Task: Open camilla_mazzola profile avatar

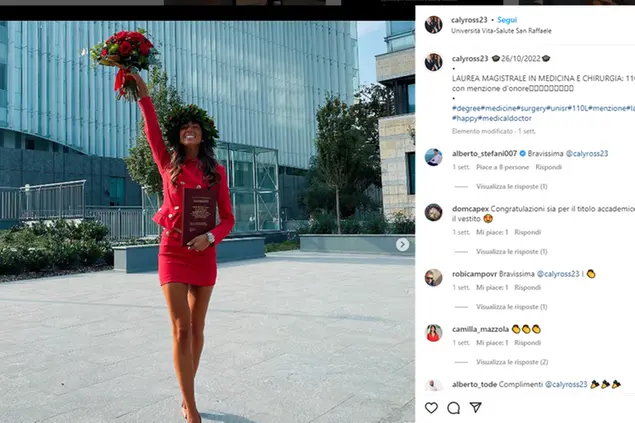Action: pos(433,333)
